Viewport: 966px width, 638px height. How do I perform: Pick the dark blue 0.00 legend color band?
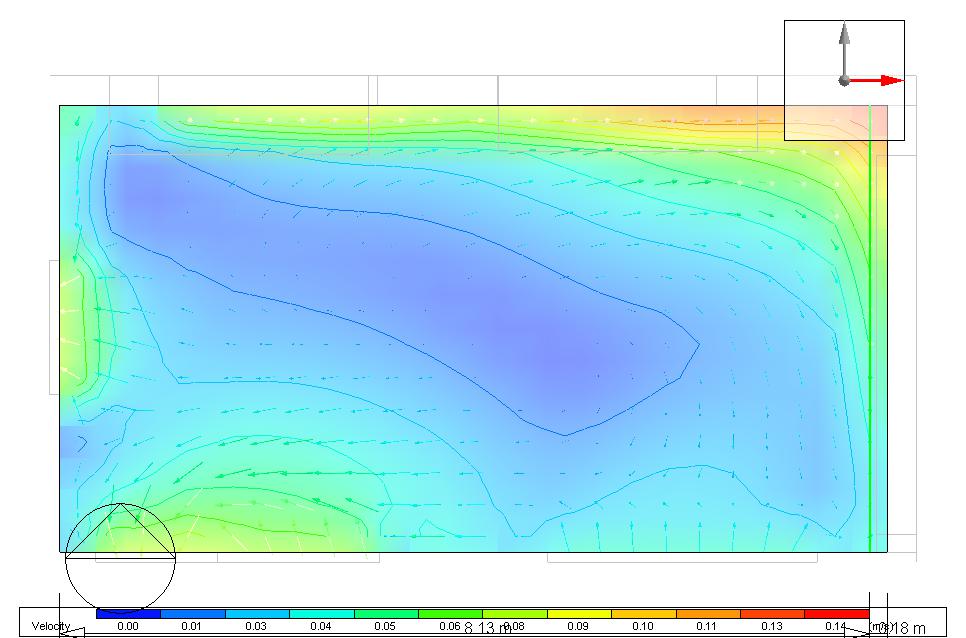coord(128,614)
